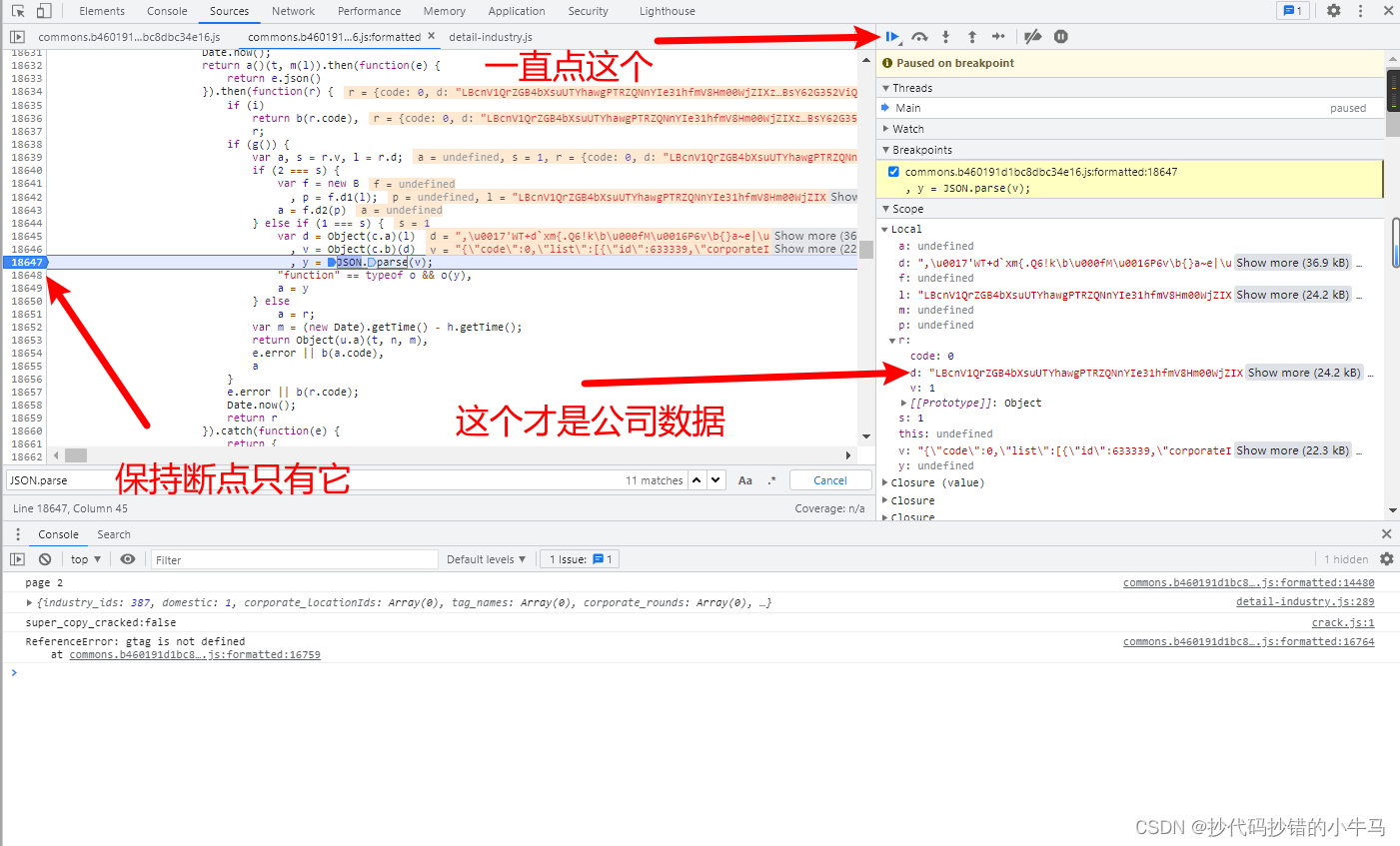Click the console Filter input field
The width and height of the screenshot is (1400, 846).
tap(295, 560)
